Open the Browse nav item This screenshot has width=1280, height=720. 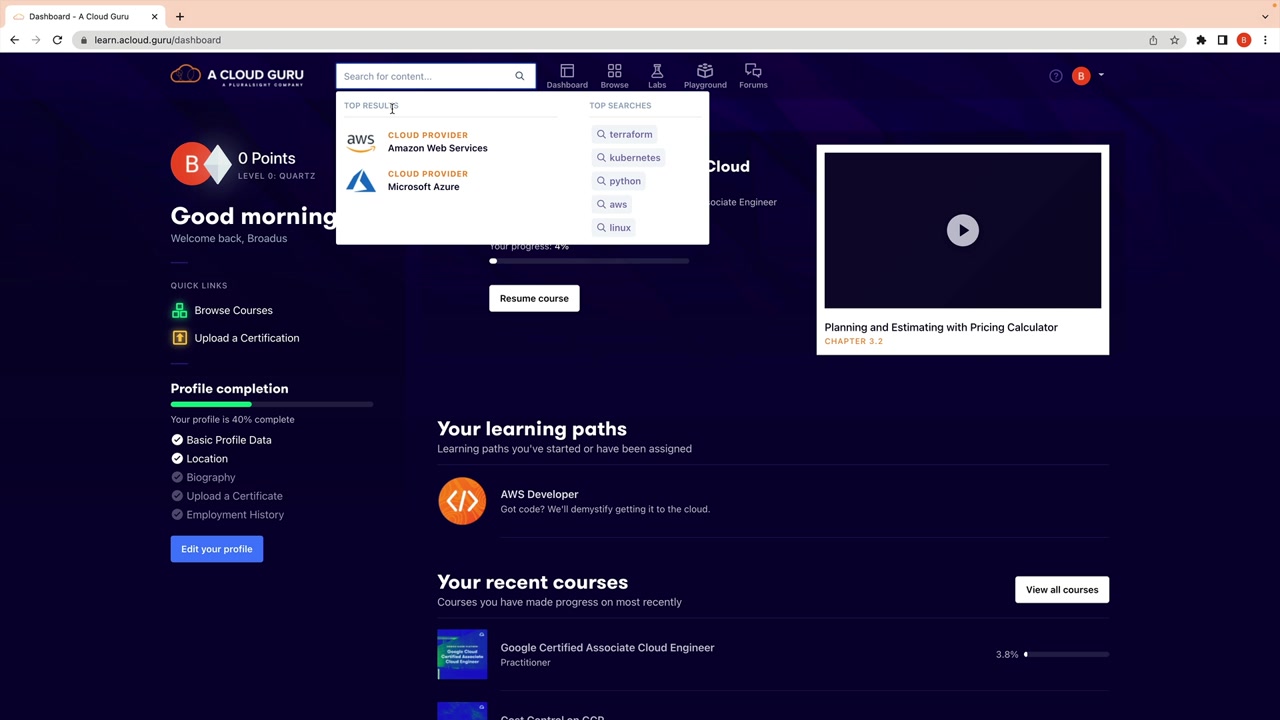click(614, 76)
